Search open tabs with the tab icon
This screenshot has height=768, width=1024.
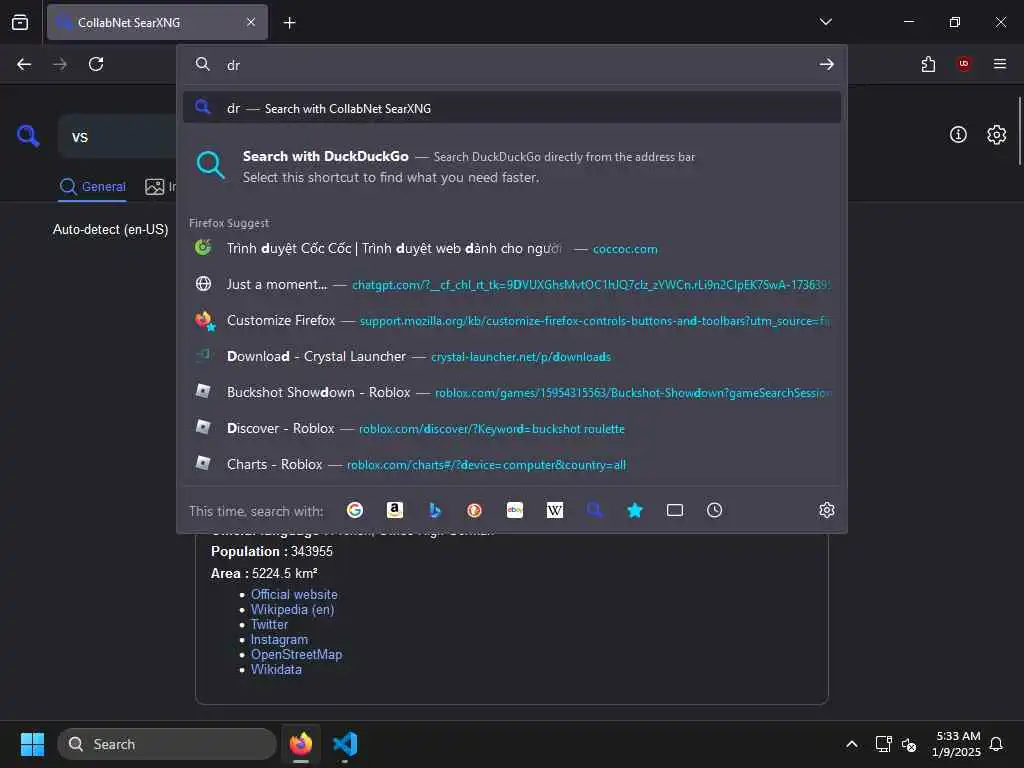pos(675,510)
